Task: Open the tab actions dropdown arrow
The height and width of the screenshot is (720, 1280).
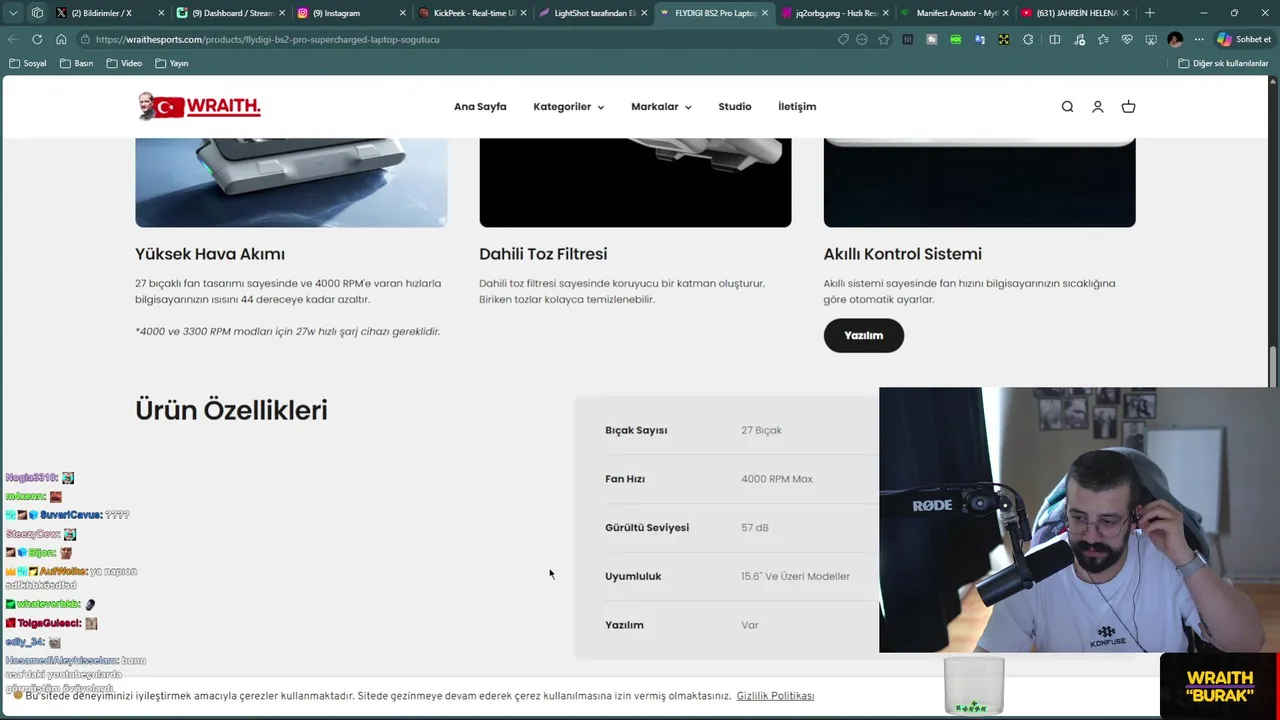Action: pos(13,13)
